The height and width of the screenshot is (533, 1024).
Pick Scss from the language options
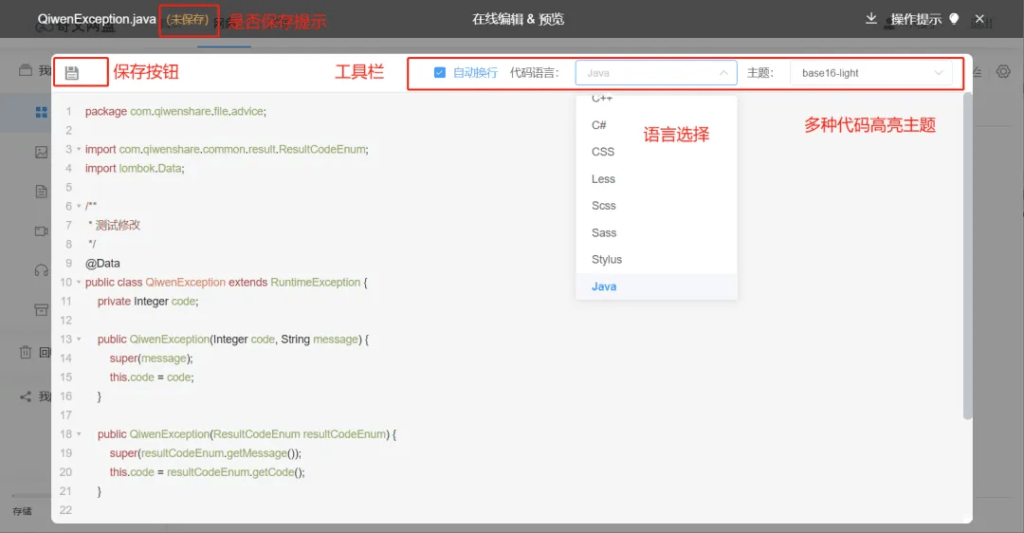604,206
